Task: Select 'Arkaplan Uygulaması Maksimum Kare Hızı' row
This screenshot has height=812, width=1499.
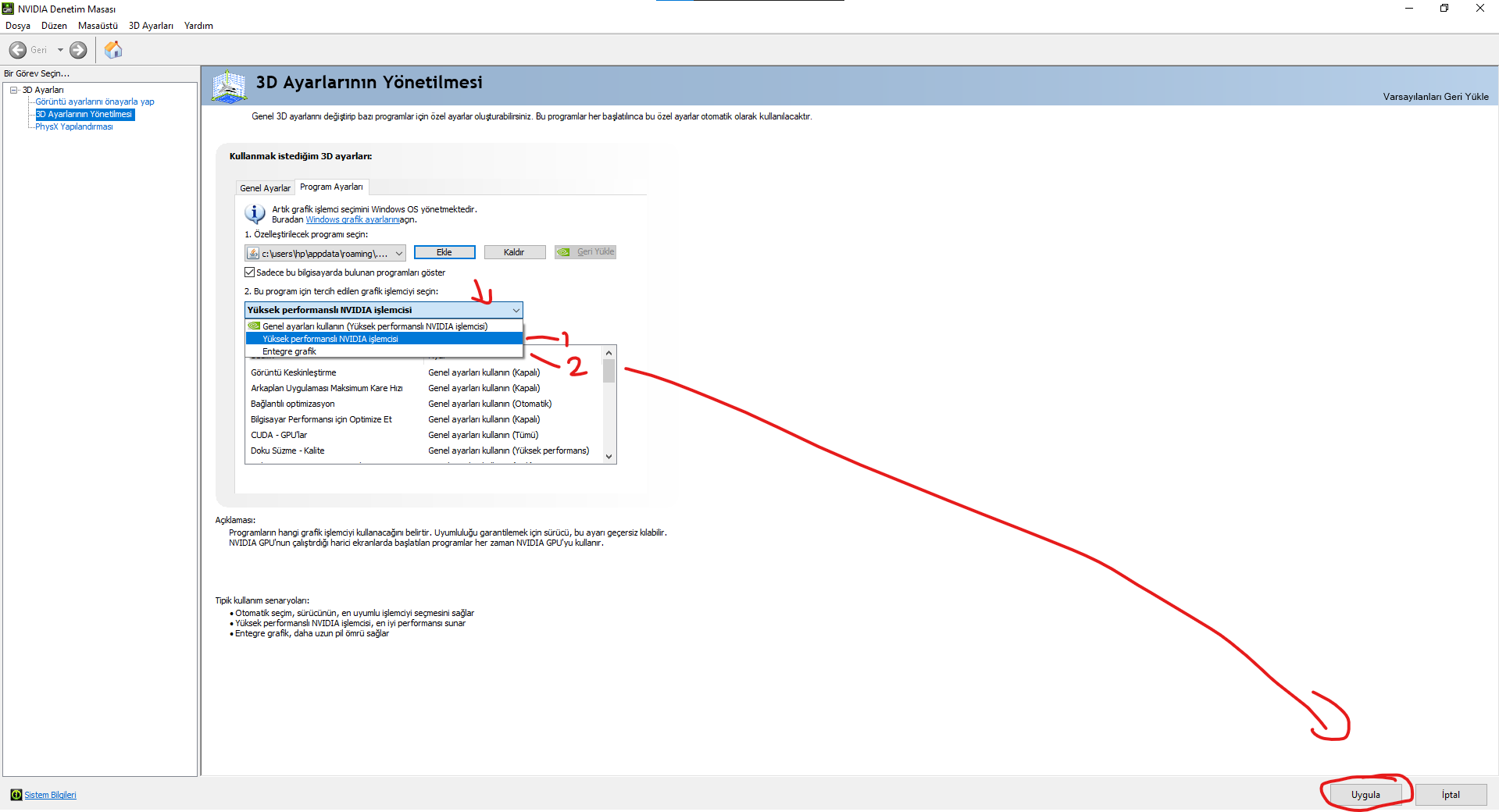Action: 423,388
